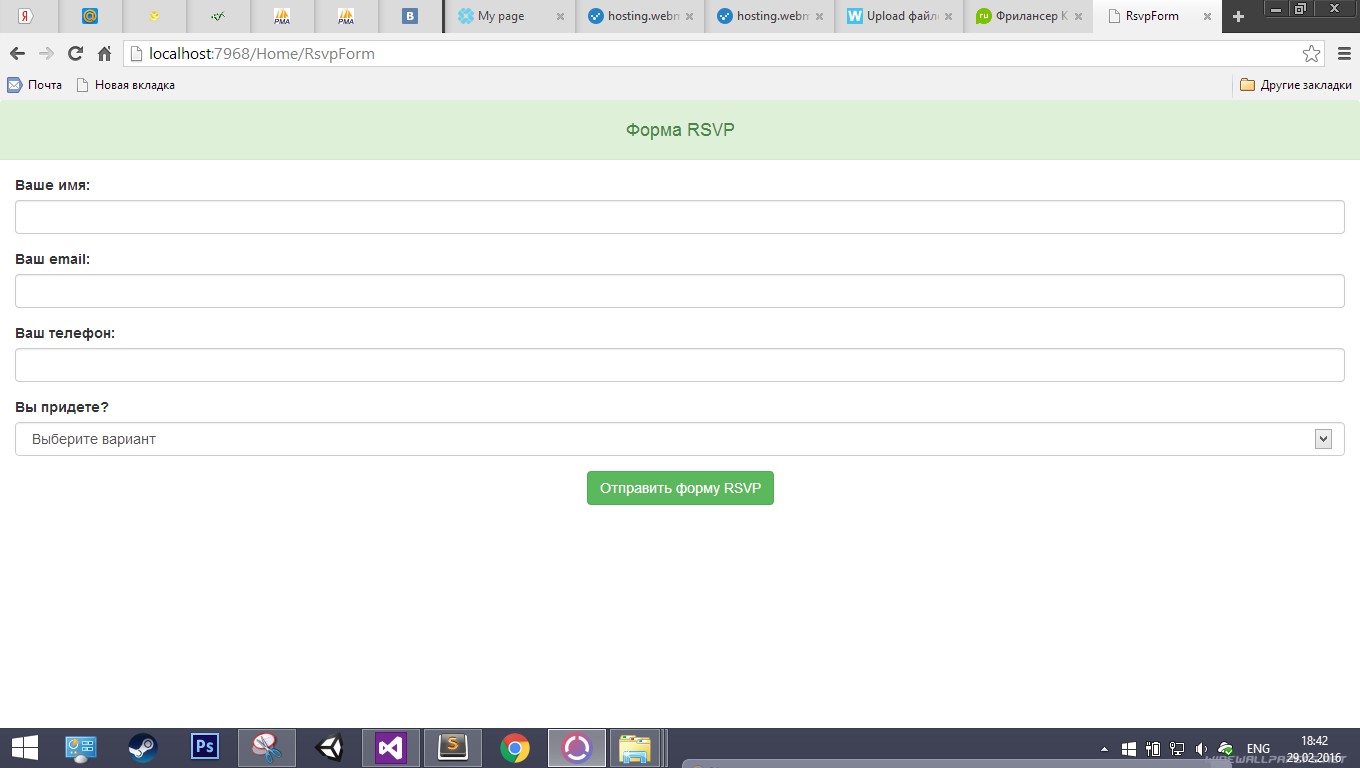Open Visual Studio from the taskbar
Image resolution: width=1360 pixels, height=768 pixels.
pyautogui.click(x=391, y=748)
